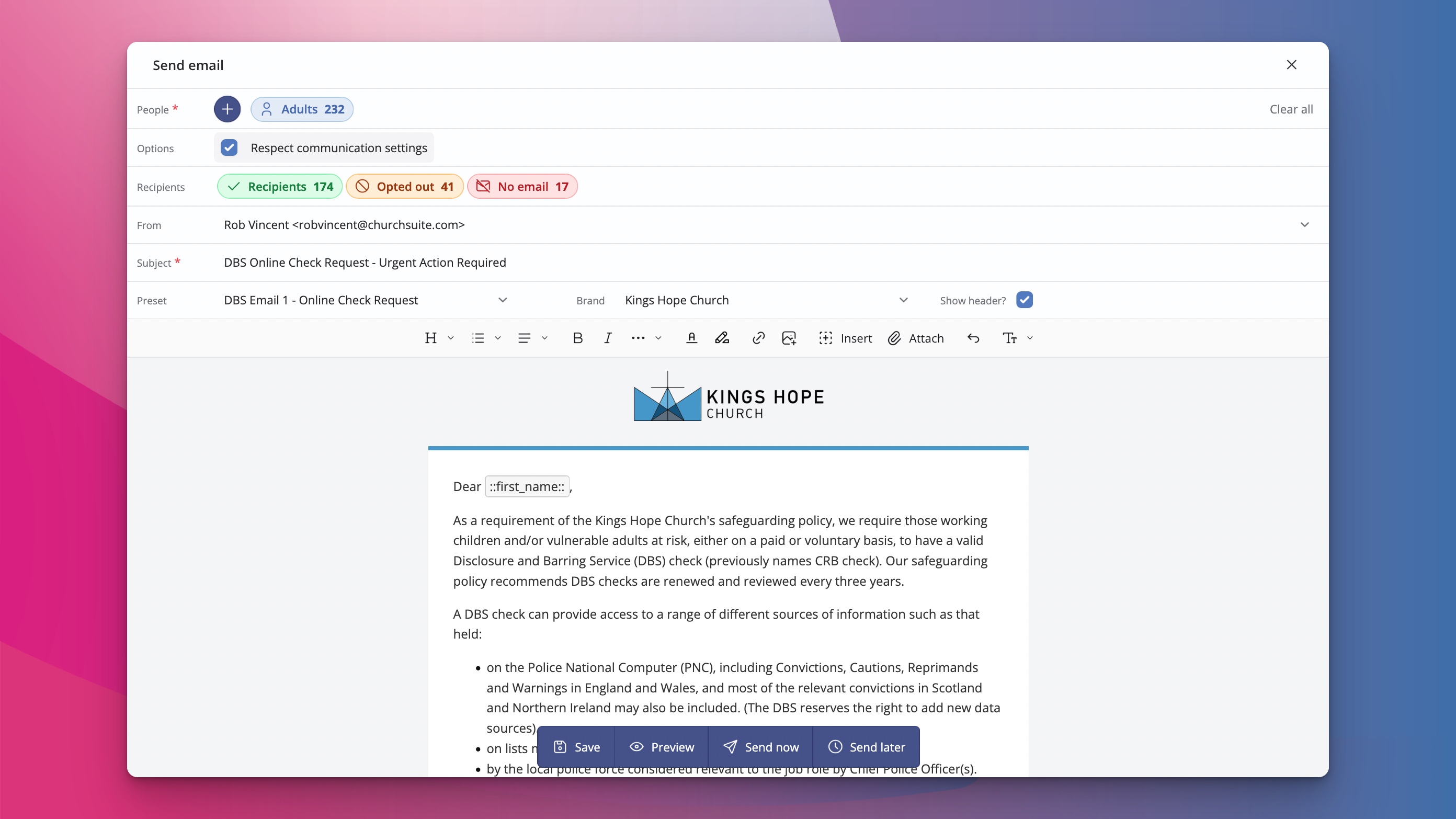Viewport: 1456px width, 819px height.
Task: Open the text colour tool
Action: (691, 338)
